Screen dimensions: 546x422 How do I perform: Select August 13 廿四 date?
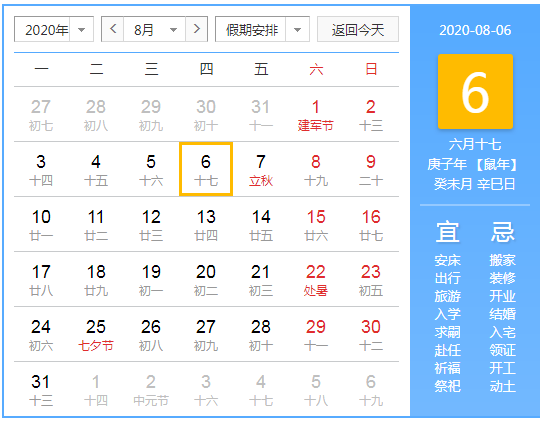[x=206, y=225]
